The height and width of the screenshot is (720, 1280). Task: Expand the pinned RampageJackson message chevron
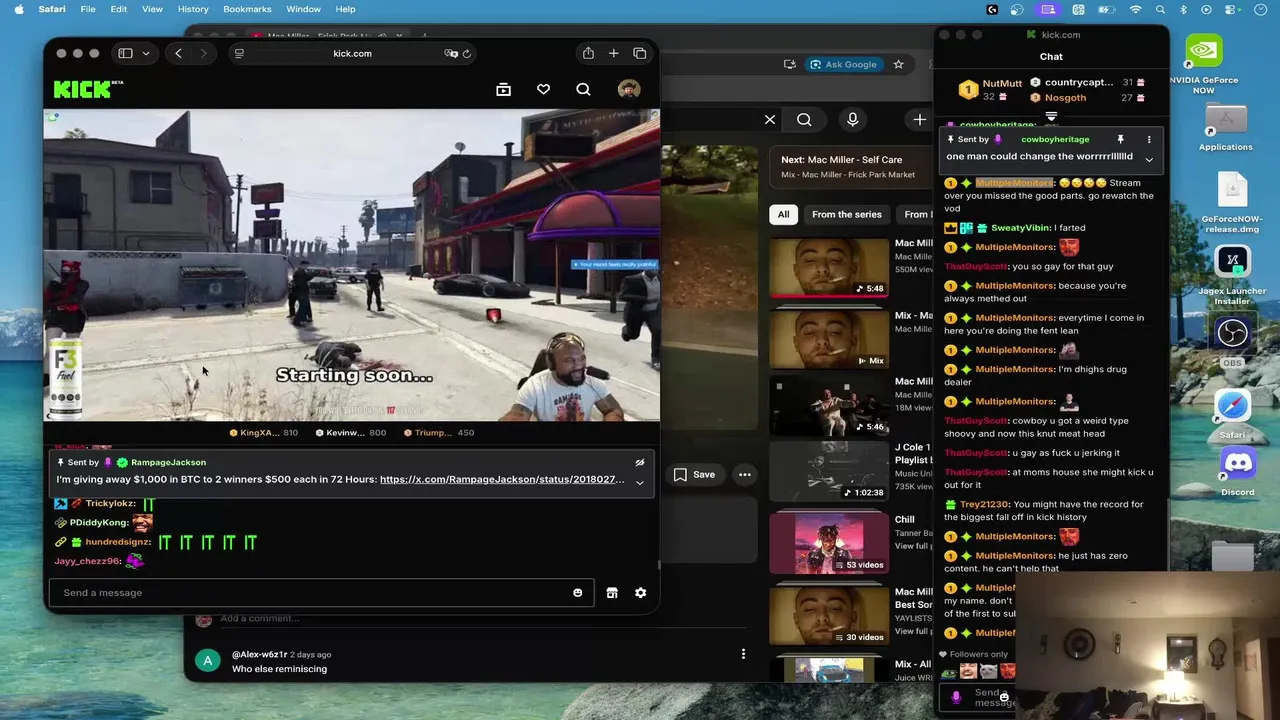[640, 483]
